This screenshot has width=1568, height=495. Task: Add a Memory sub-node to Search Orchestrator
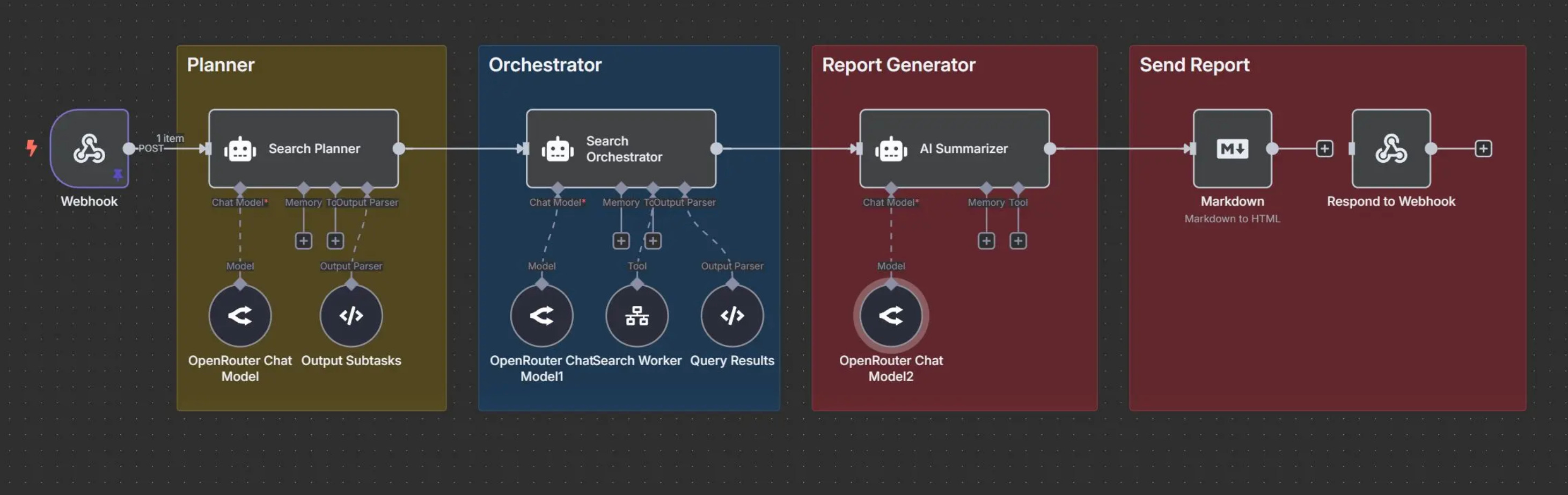point(621,241)
